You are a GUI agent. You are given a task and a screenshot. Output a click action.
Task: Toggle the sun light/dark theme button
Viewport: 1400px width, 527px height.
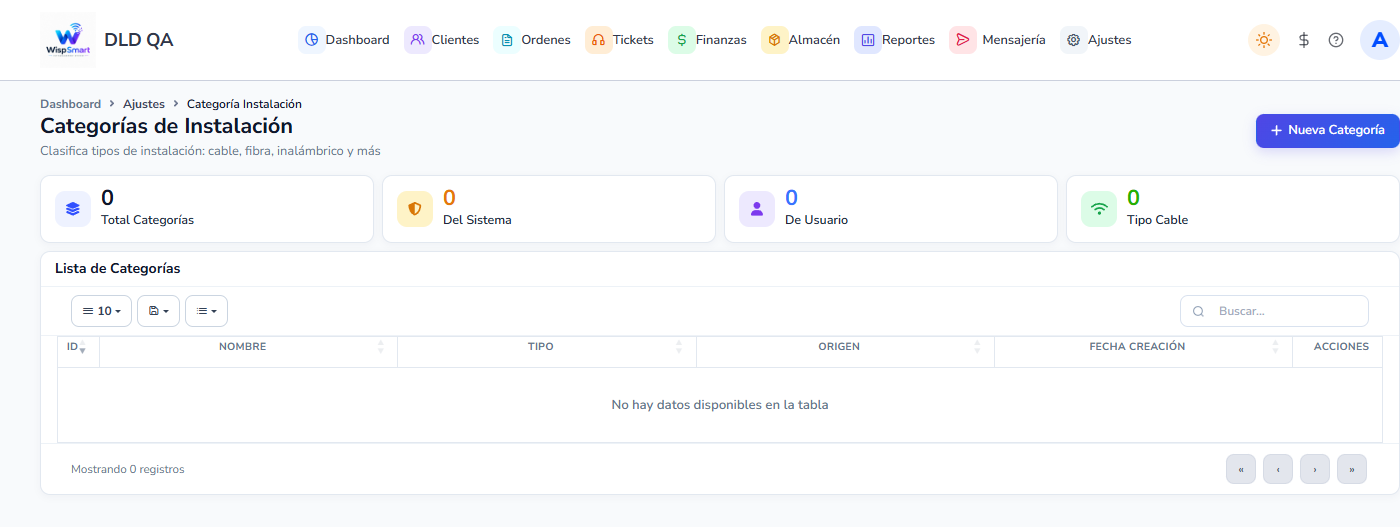tap(1264, 40)
